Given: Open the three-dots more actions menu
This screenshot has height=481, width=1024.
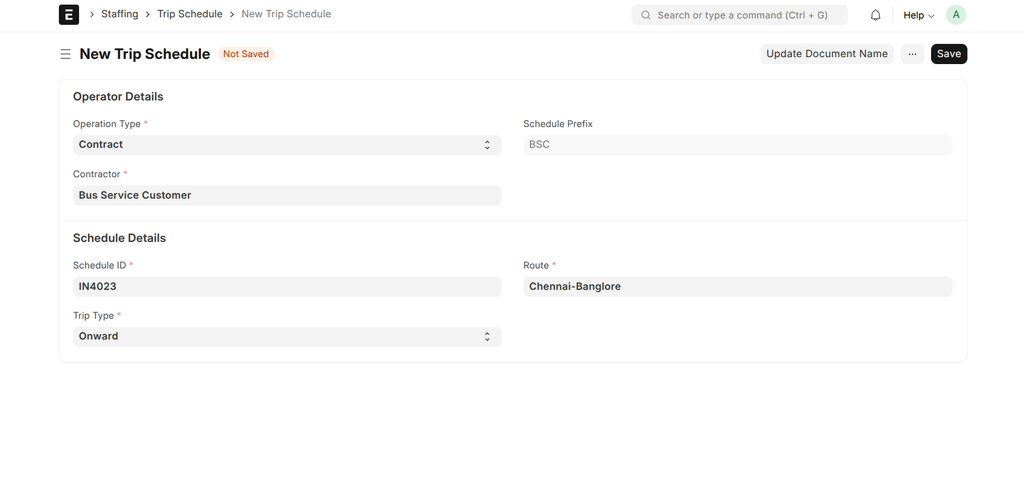Looking at the screenshot, I should (912, 54).
